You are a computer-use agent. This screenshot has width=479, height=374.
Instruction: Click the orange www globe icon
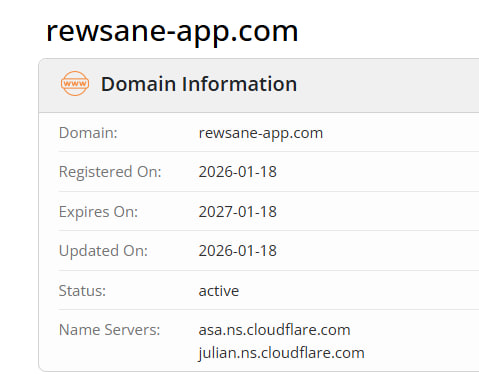(x=75, y=84)
